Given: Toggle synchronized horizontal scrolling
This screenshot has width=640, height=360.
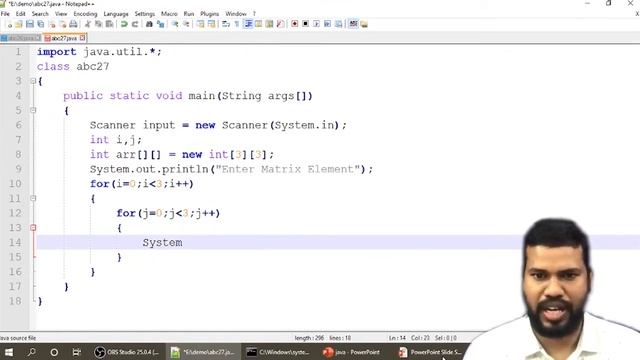Looking at the screenshot, I should pyautogui.click(x=211, y=24).
